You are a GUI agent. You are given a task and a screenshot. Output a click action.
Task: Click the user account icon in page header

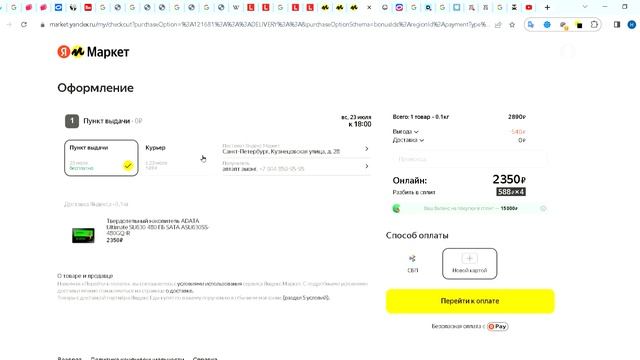(567, 52)
